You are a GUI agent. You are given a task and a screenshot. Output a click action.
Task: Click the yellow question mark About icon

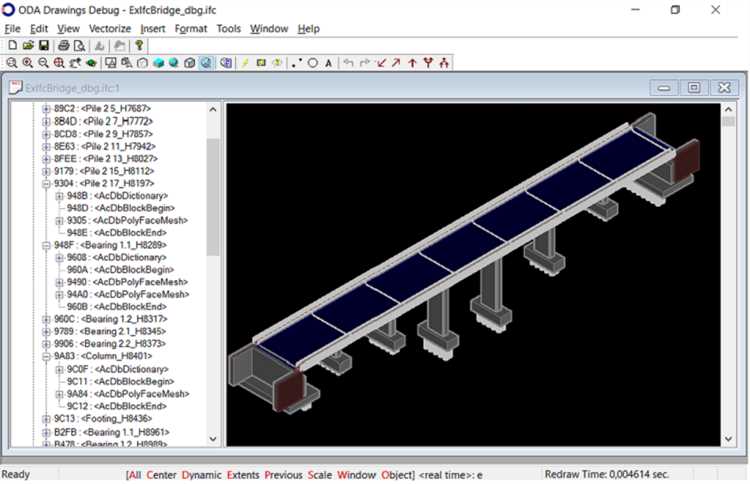pos(139,45)
